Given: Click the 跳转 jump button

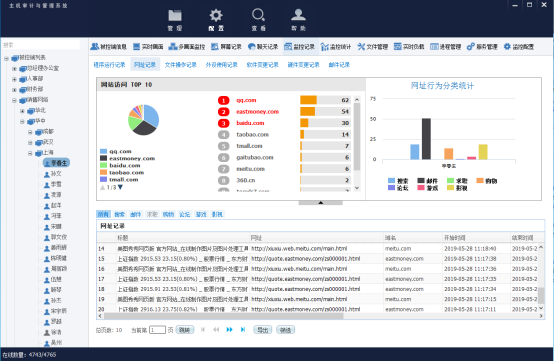Looking at the screenshot, I should pos(184,330).
